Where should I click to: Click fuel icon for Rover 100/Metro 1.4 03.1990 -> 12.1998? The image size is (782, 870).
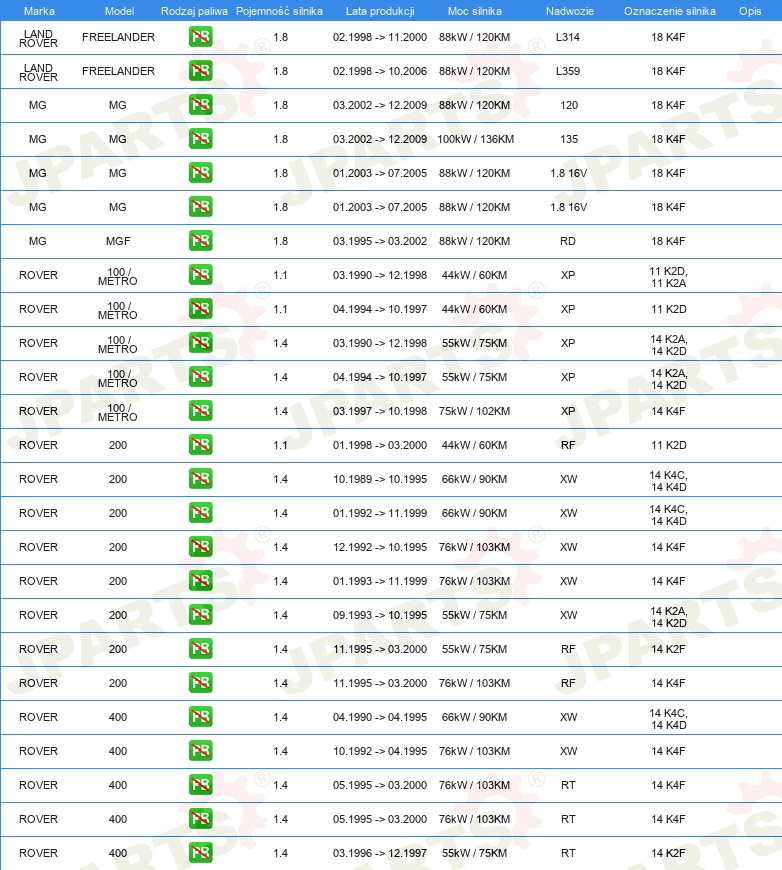click(x=200, y=343)
